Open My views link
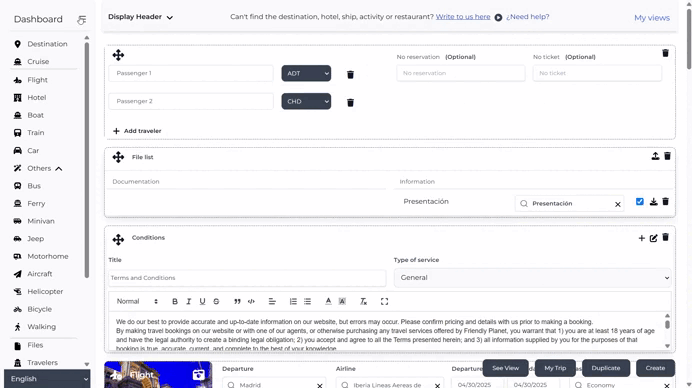The width and height of the screenshot is (692, 388). (x=652, y=18)
